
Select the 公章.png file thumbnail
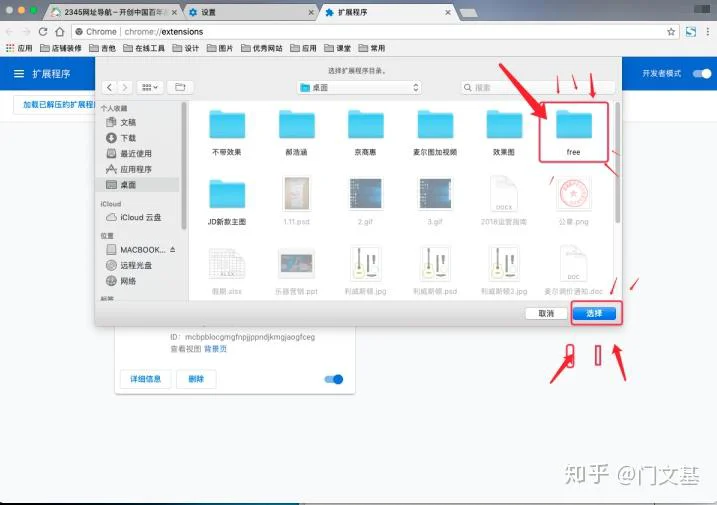click(574, 196)
